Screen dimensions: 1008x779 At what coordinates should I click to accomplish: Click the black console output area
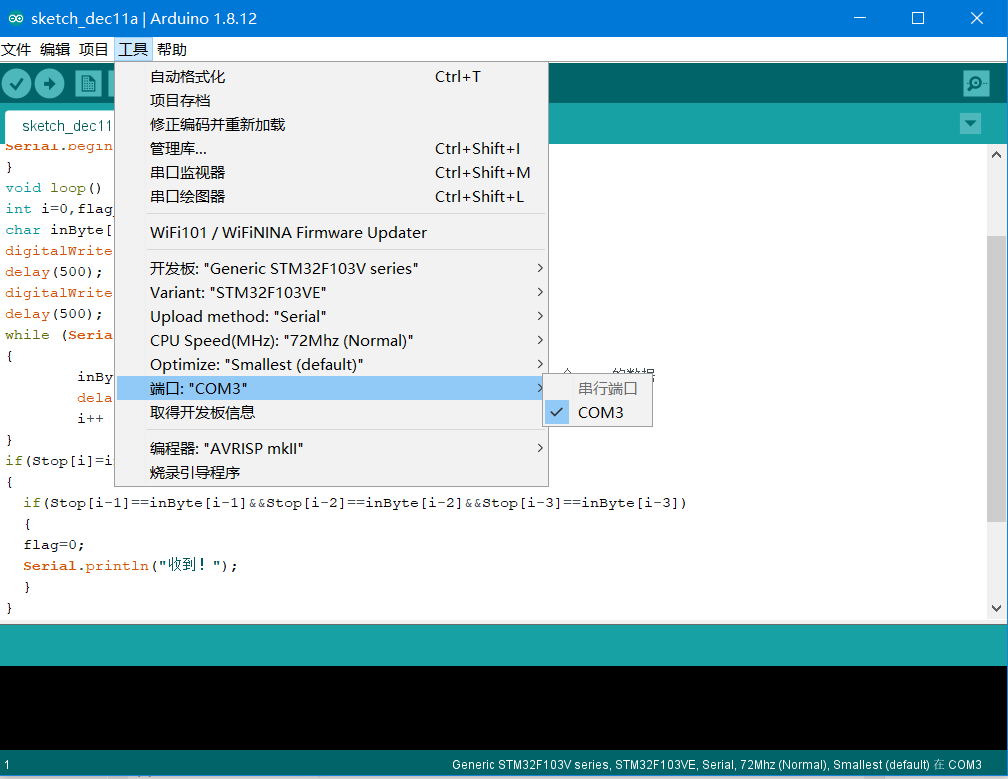pos(504,707)
